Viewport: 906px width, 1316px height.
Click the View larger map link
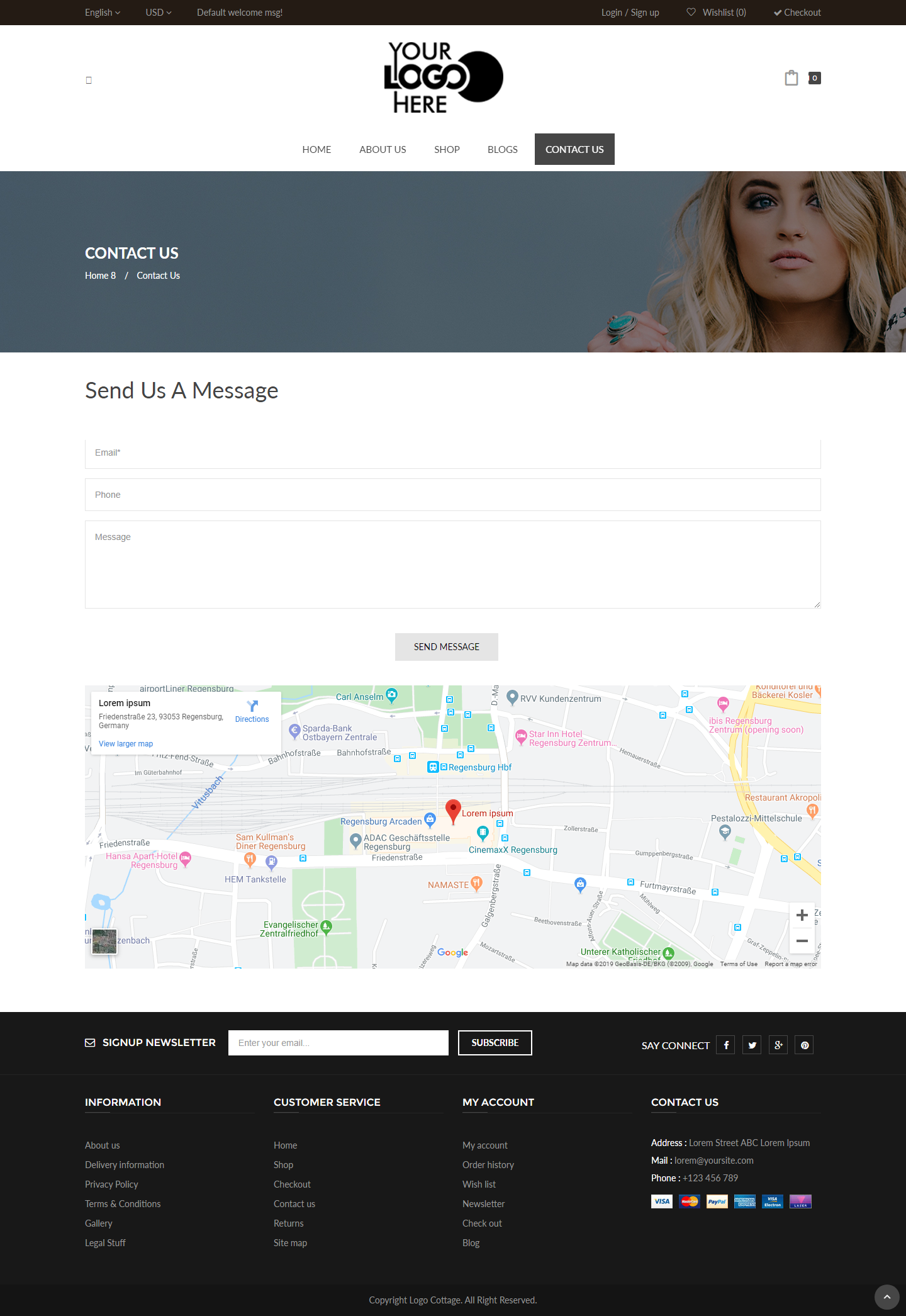point(126,744)
